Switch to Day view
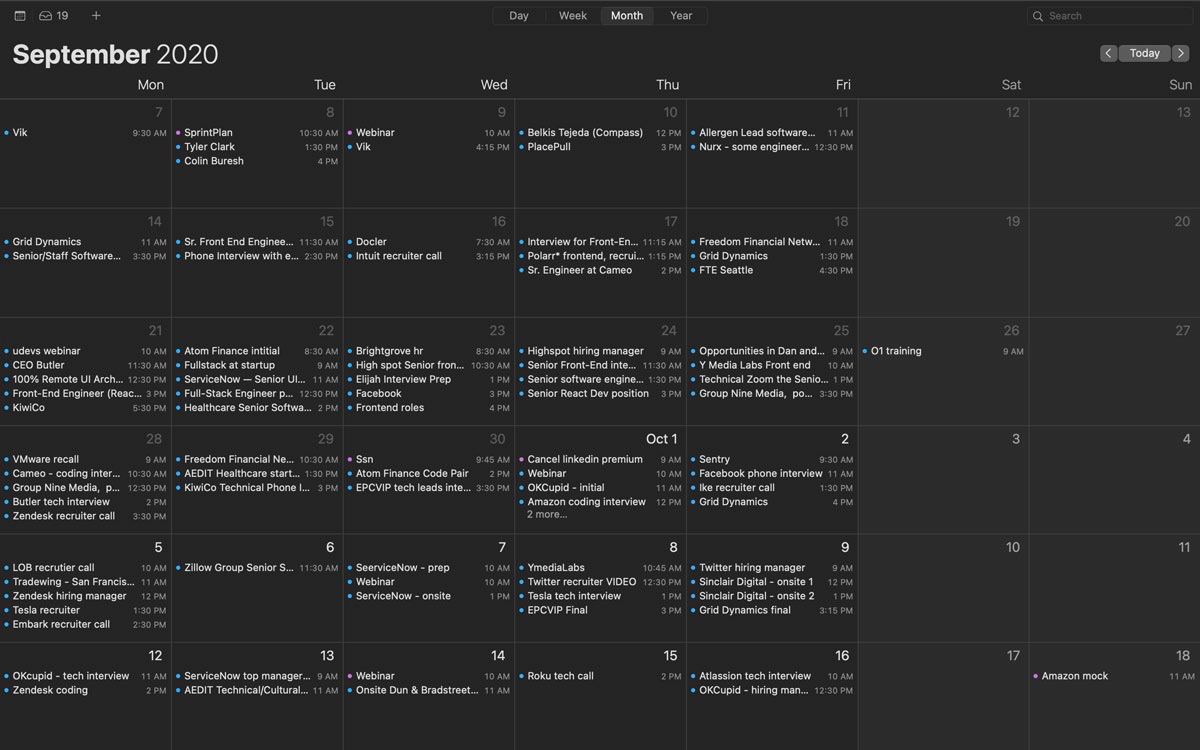Image resolution: width=1200 pixels, height=750 pixels. pos(519,16)
